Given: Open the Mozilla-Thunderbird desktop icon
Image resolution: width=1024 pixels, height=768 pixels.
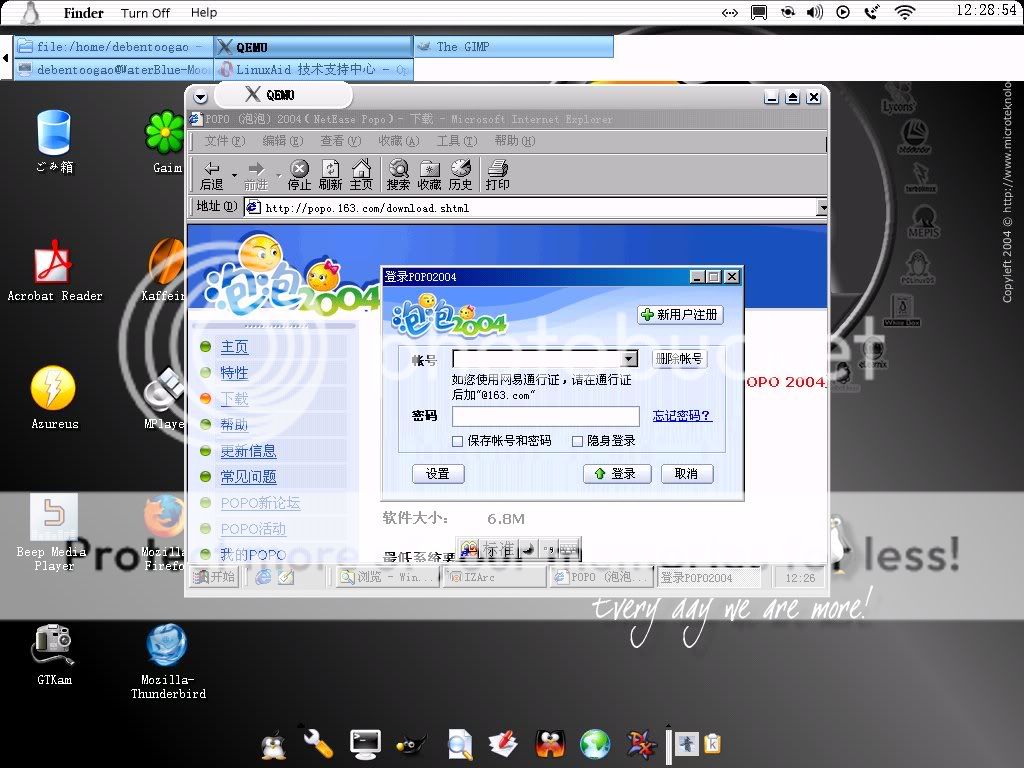Looking at the screenshot, I should click(168, 662).
